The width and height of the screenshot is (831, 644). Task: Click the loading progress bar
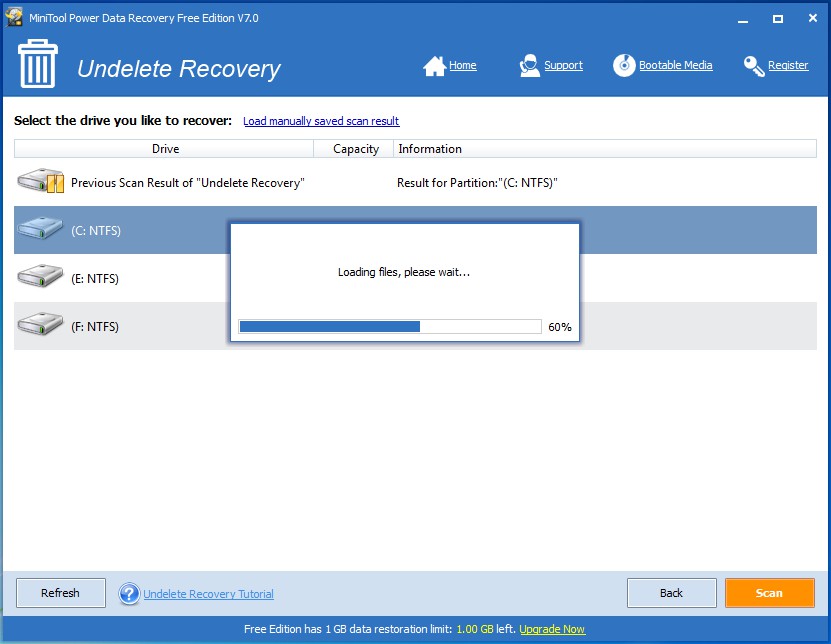(390, 327)
